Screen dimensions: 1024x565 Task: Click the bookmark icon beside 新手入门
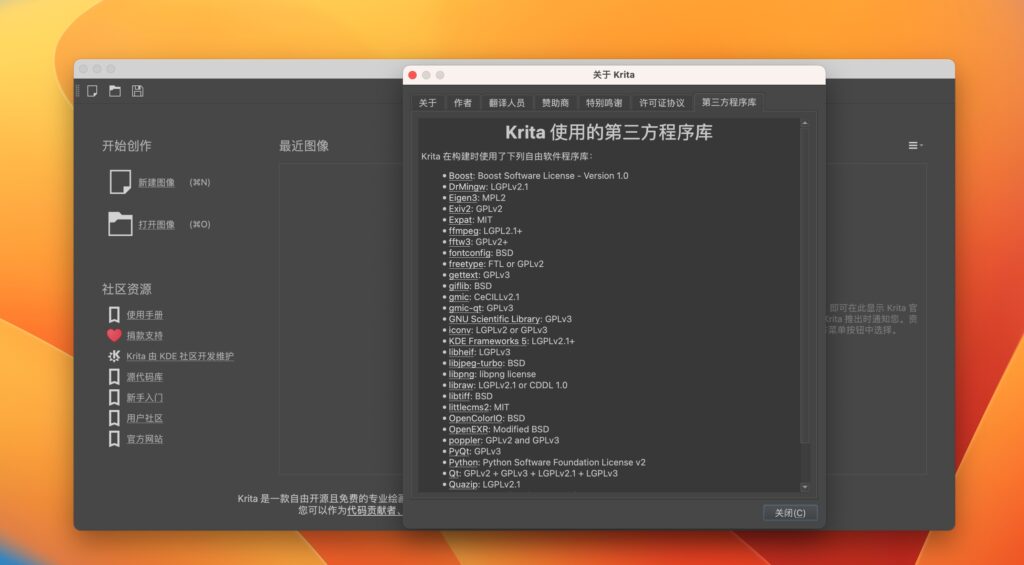(114, 398)
